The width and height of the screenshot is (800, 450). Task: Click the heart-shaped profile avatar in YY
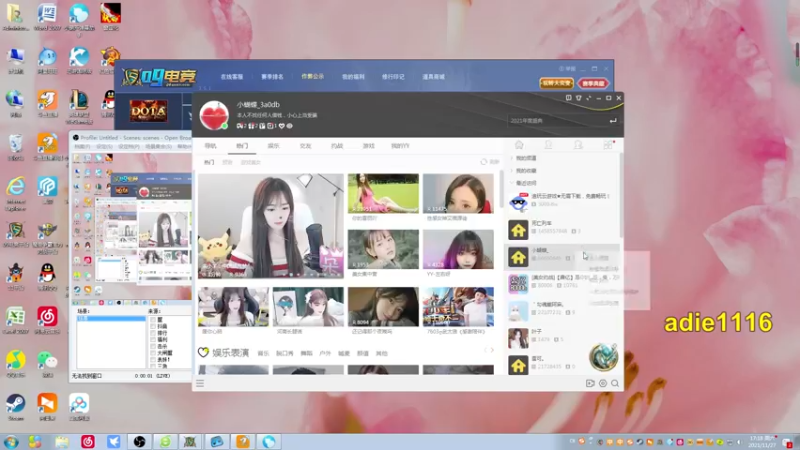(214, 115)
